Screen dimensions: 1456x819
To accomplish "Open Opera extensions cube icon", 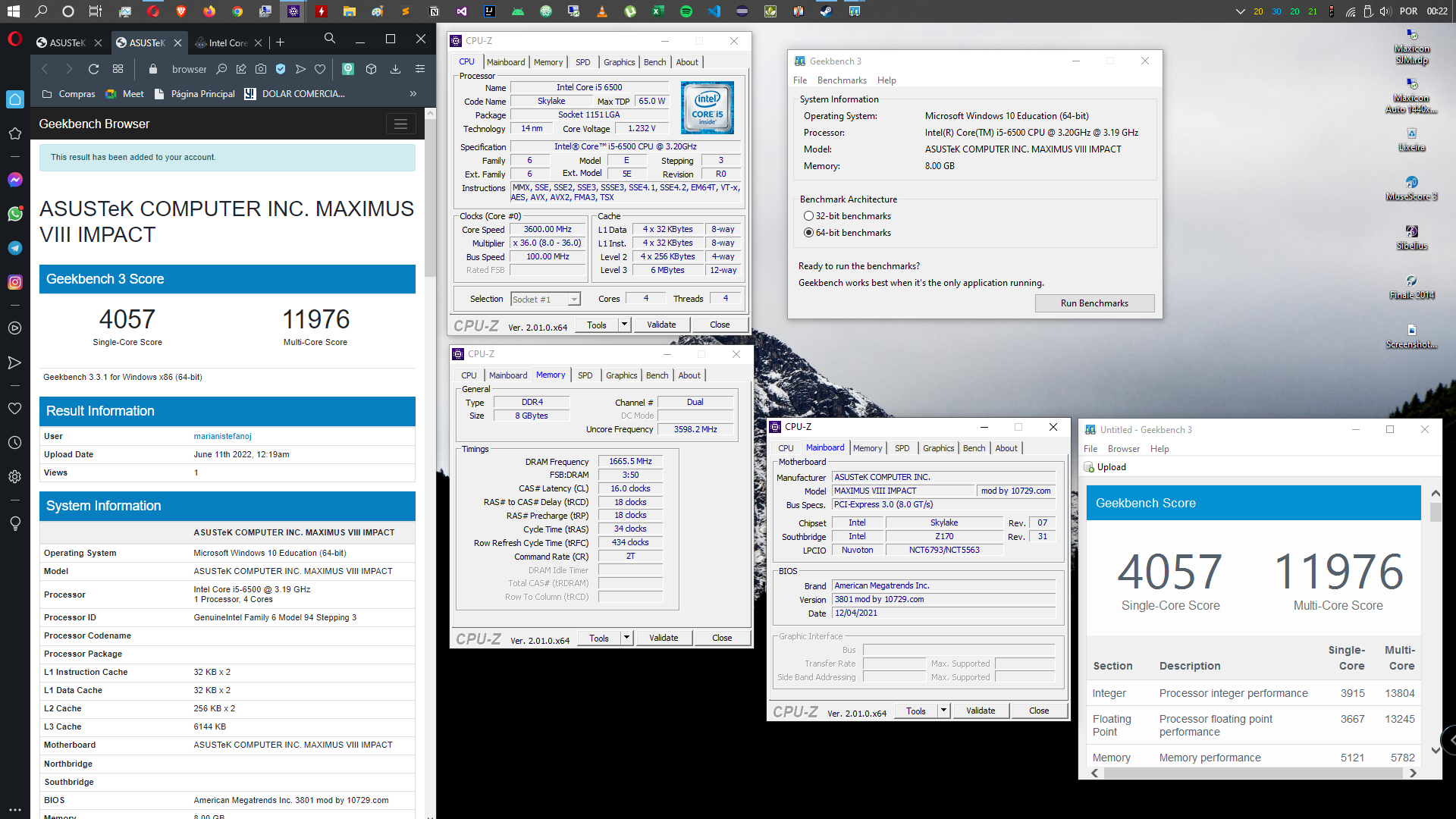I will point(371,69).
